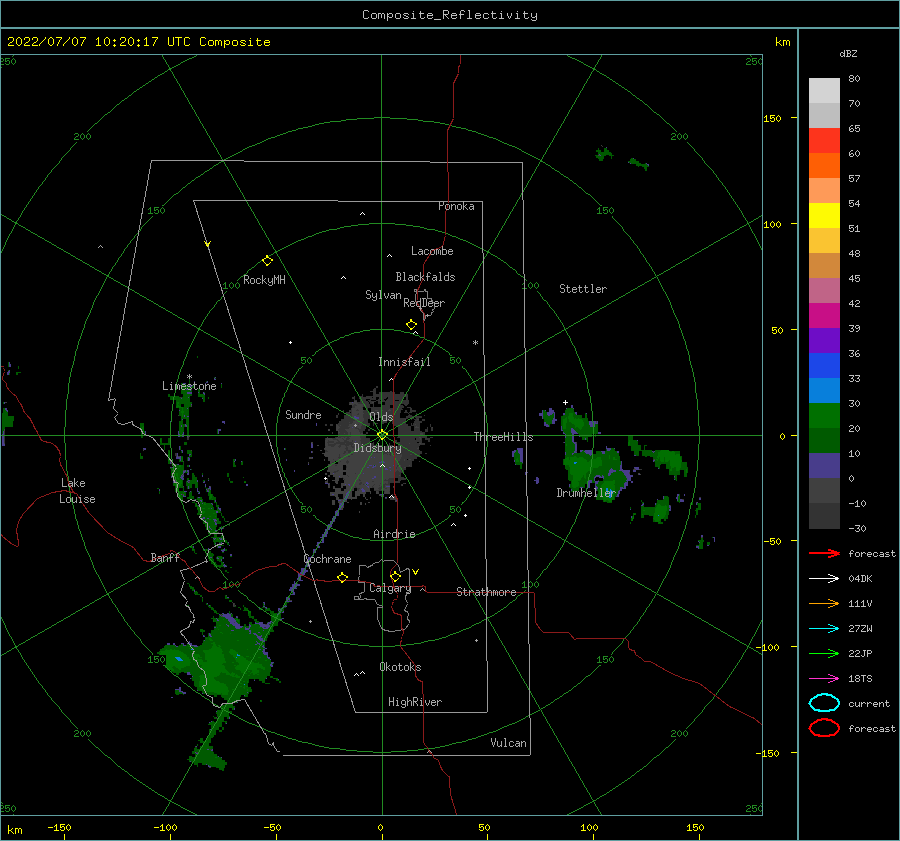Click the Ponoka city label
Image resolution: width=900 pixels, height=841 pixels.
(x=456, y=206)
